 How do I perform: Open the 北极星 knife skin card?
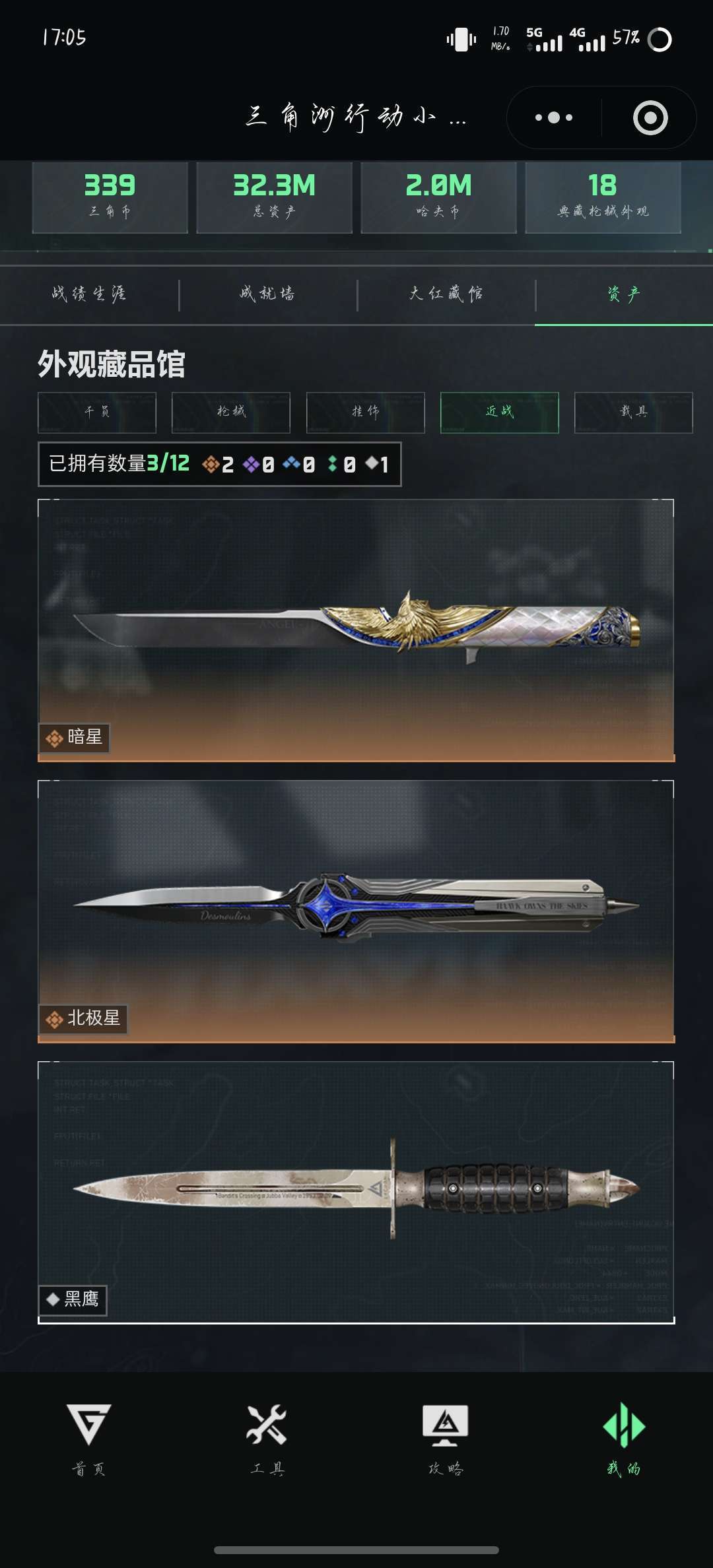[356, 911]
